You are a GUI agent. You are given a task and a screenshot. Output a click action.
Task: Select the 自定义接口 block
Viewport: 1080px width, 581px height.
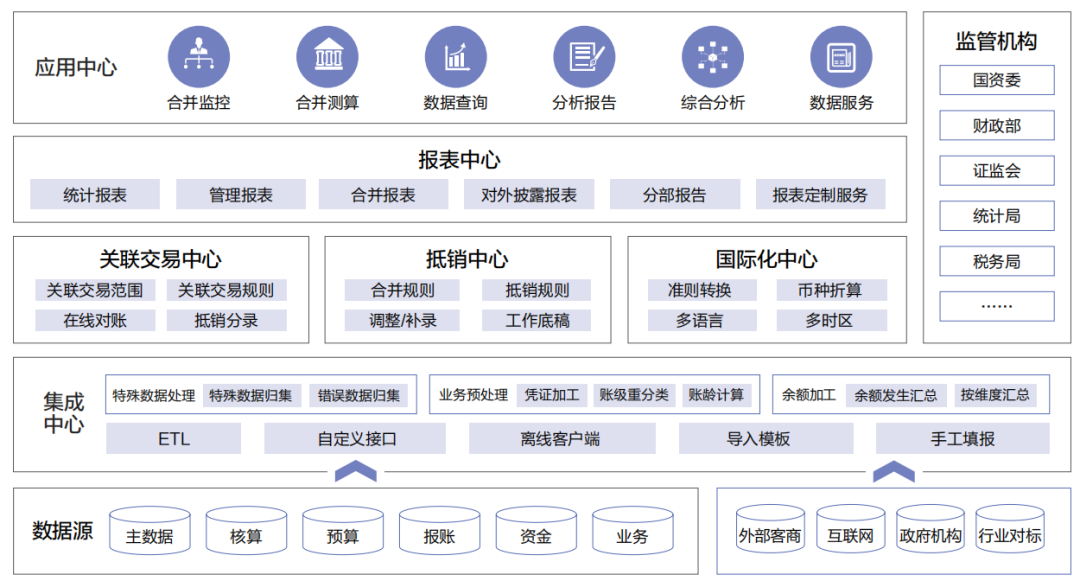[355, 438]
